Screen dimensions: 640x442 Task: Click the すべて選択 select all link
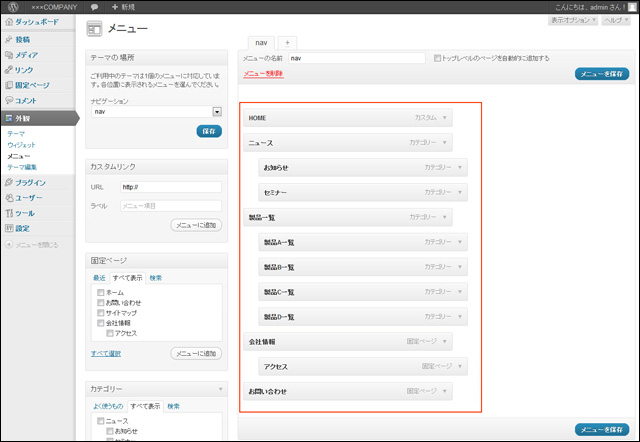106,353
